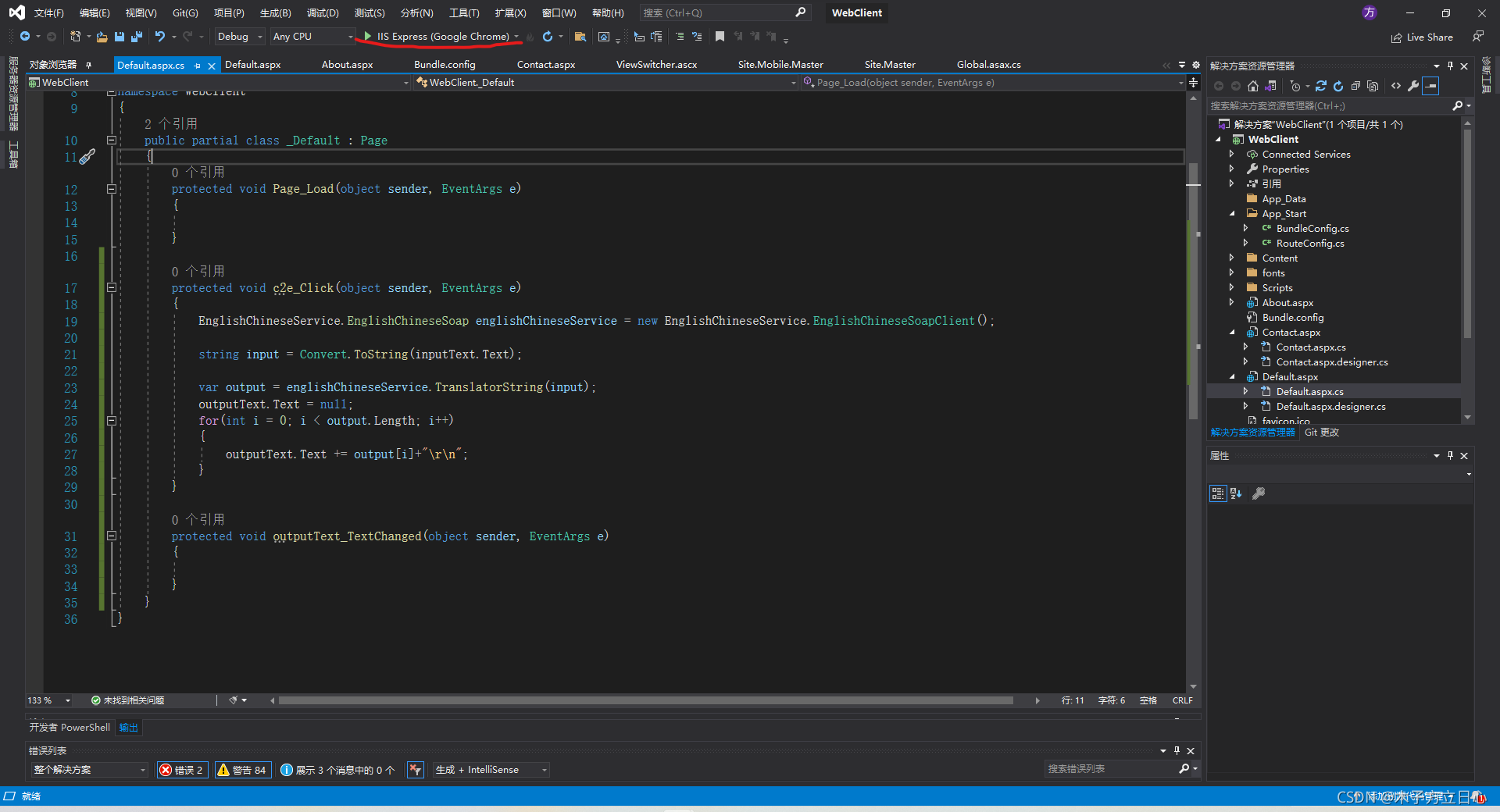The image size is (1500, 812).
Task: Expand the Scripts folder node
Action: tap(1232, 287)
